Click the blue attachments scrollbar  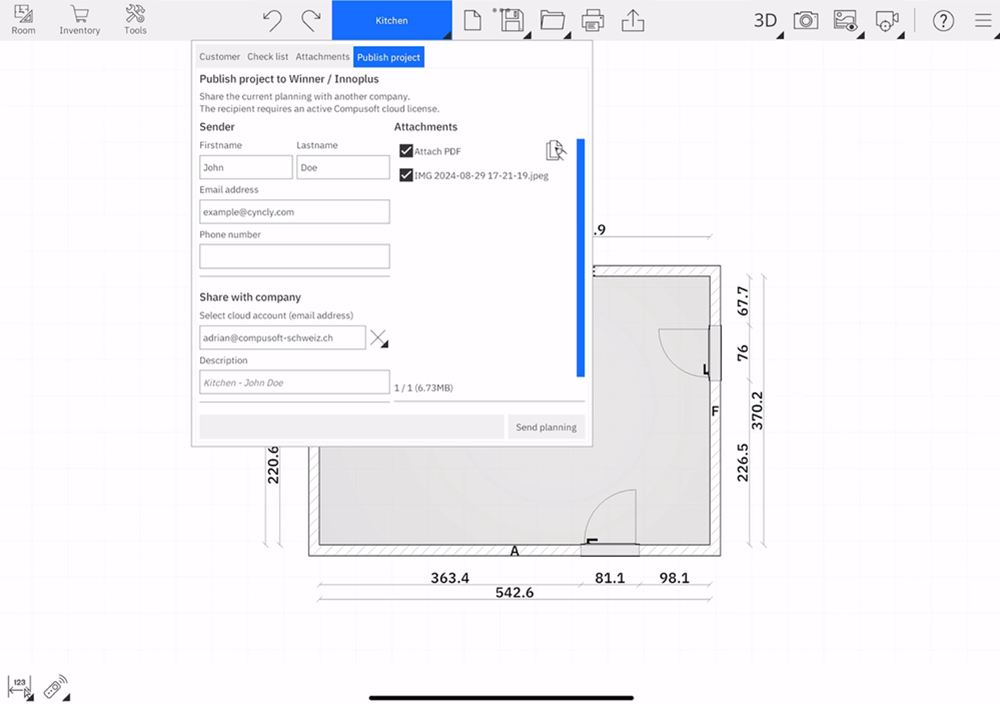point(580,258)
